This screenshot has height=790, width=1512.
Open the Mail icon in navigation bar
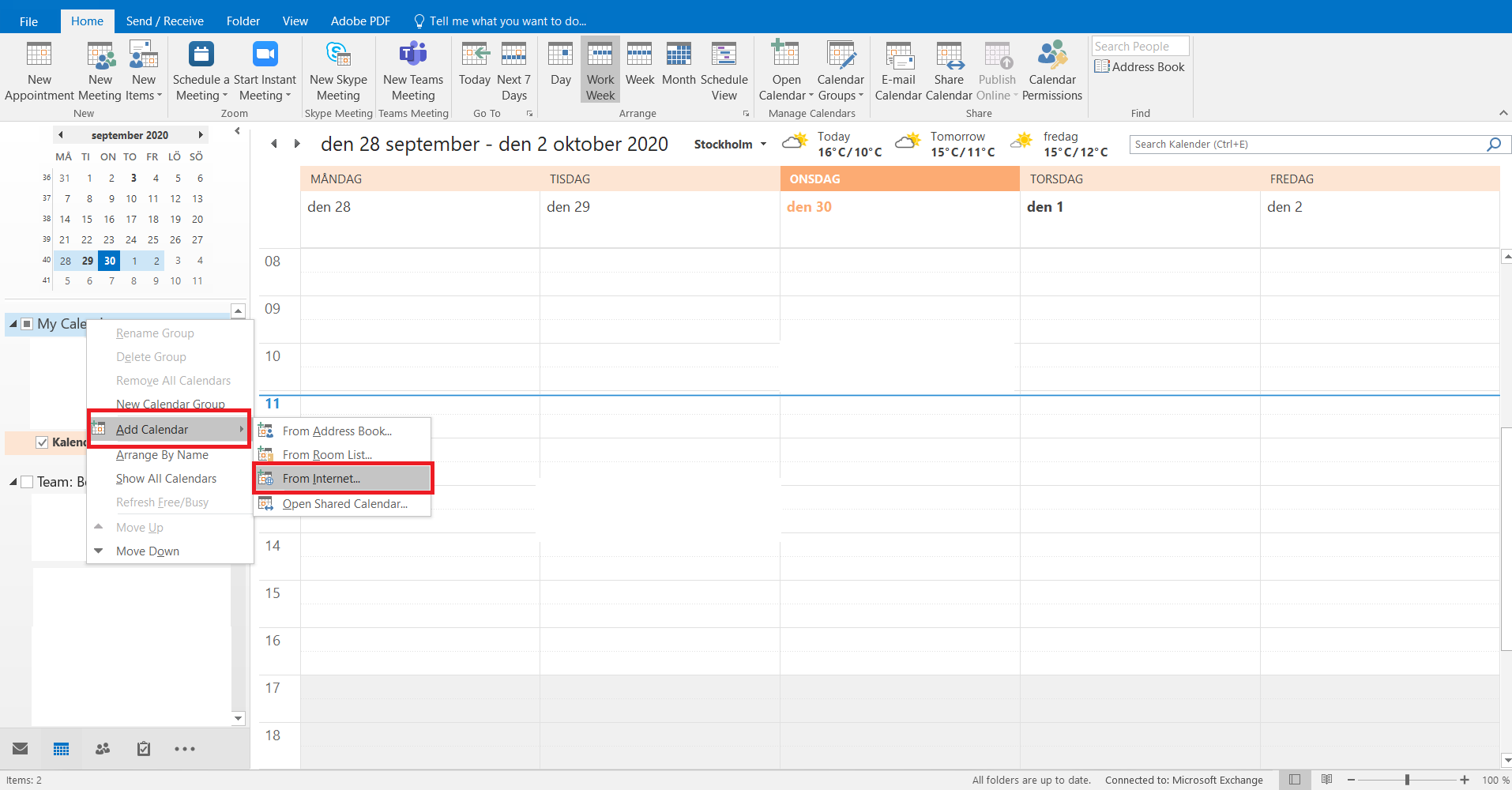click(x=21, y=749)
